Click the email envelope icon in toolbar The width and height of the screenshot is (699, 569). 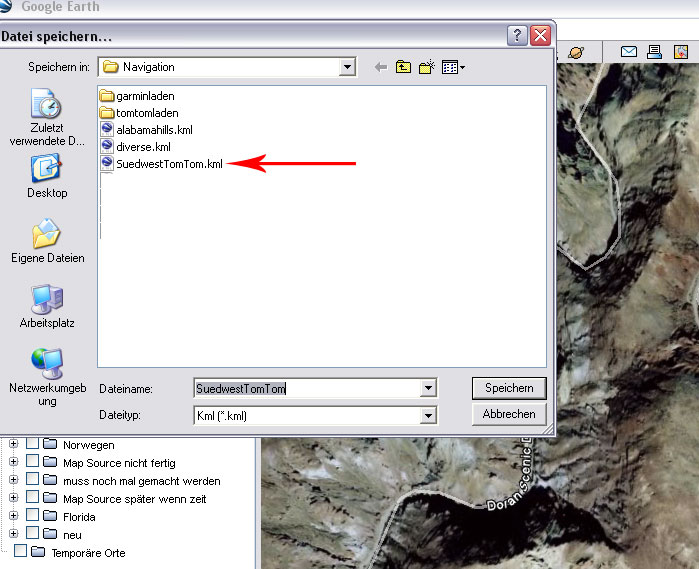(629, 52)
